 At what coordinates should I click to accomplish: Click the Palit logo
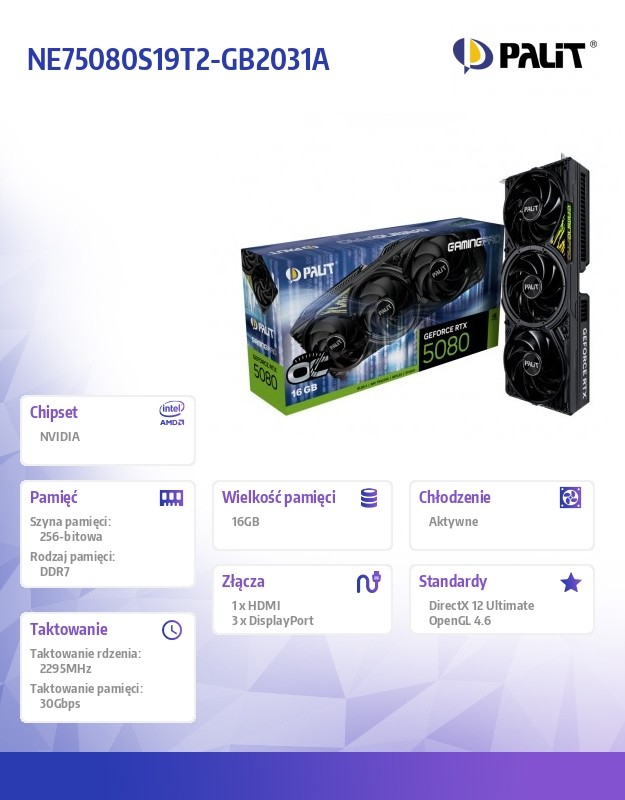524,55
